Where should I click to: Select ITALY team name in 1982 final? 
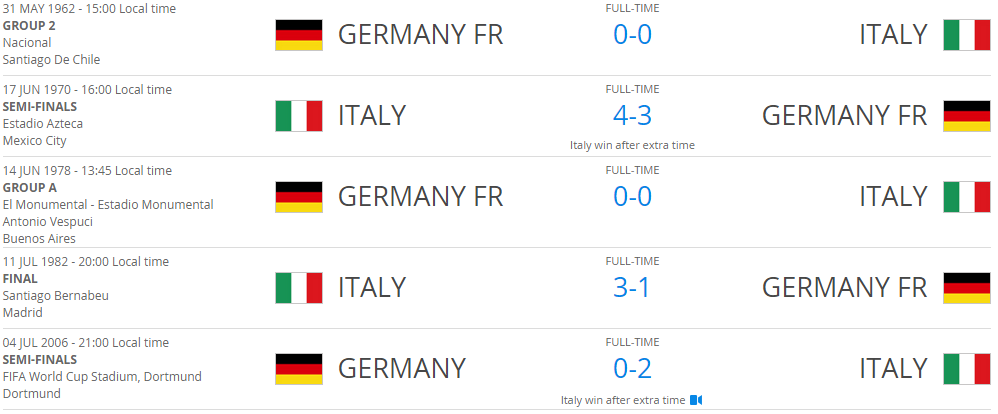pos(372,287)
